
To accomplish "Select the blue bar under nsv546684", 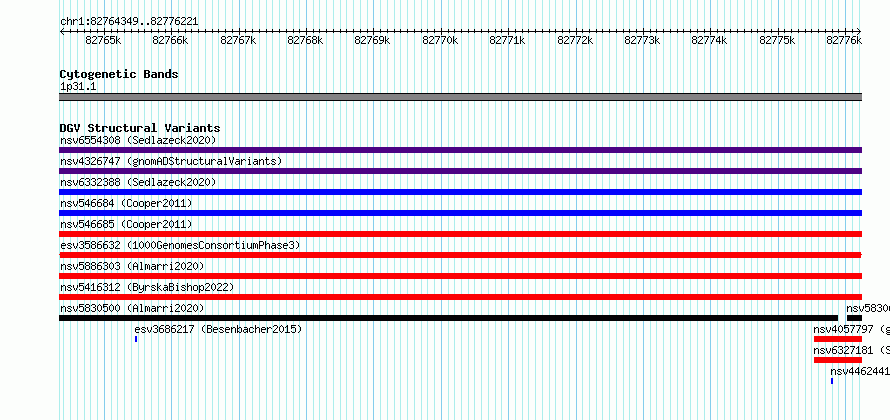I will 460,213.
